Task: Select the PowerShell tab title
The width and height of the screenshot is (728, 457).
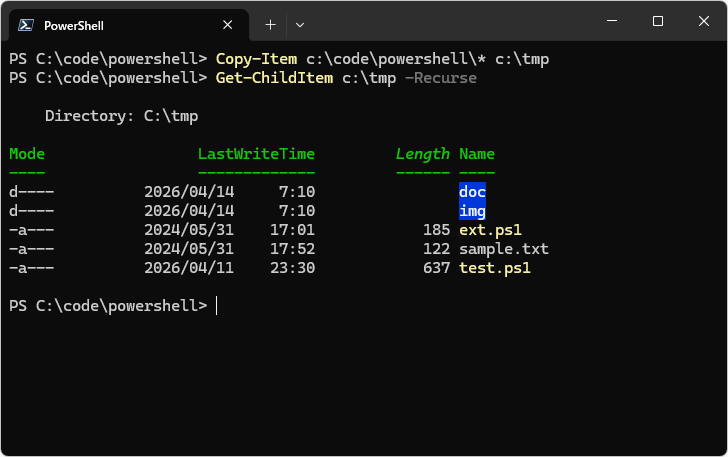Action: tap(74, 26)
